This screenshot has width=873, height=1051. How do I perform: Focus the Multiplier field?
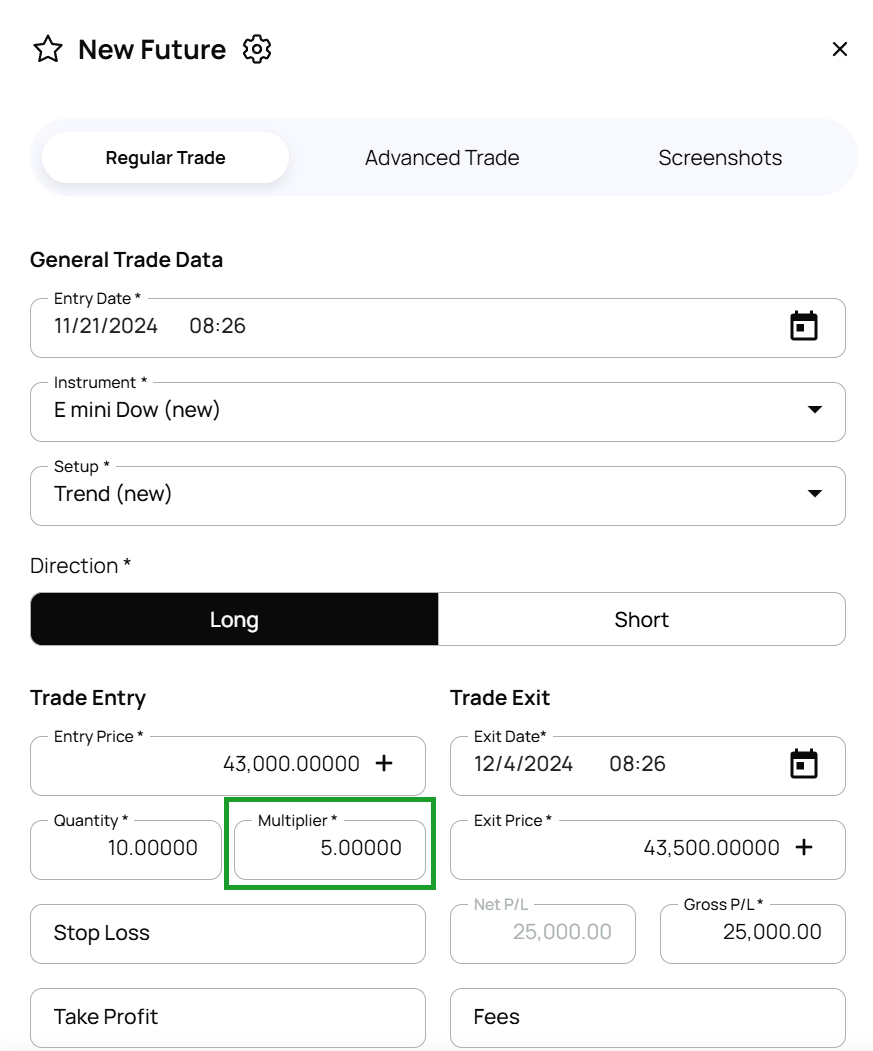[330, 849]
